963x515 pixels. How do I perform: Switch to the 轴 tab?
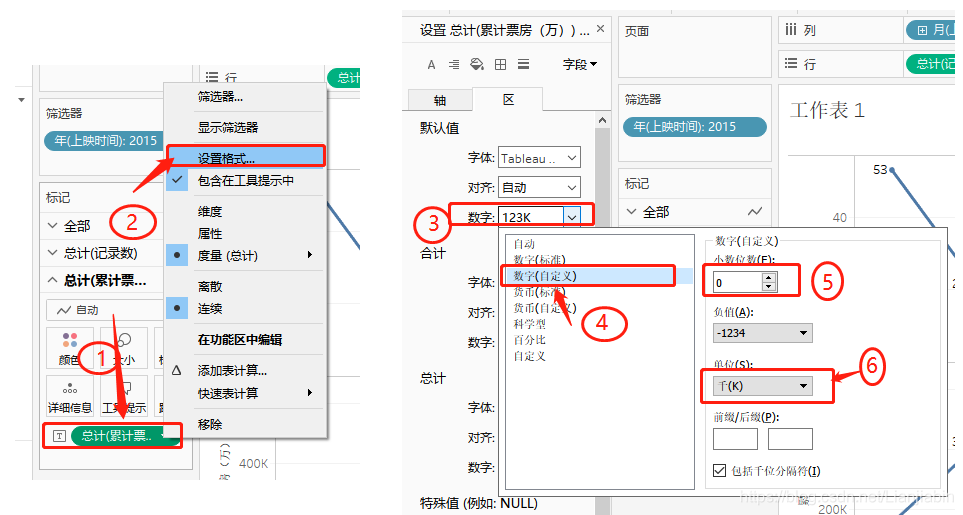point(440,100)
